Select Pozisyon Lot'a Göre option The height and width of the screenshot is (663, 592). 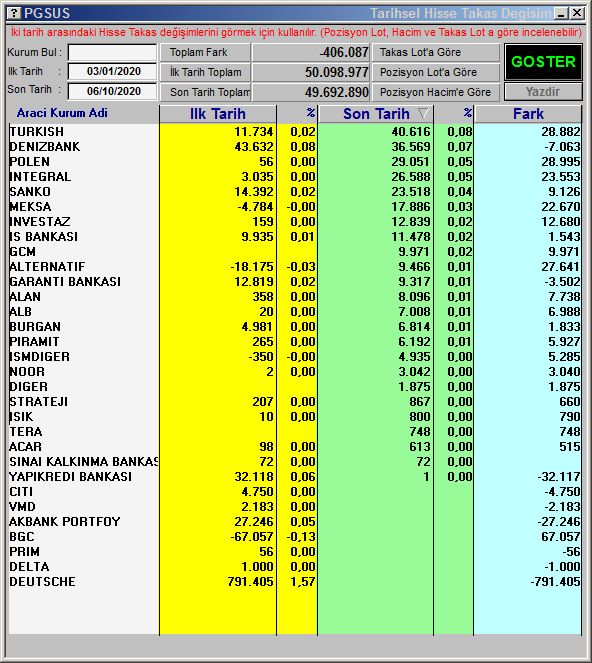click(436, 72)
